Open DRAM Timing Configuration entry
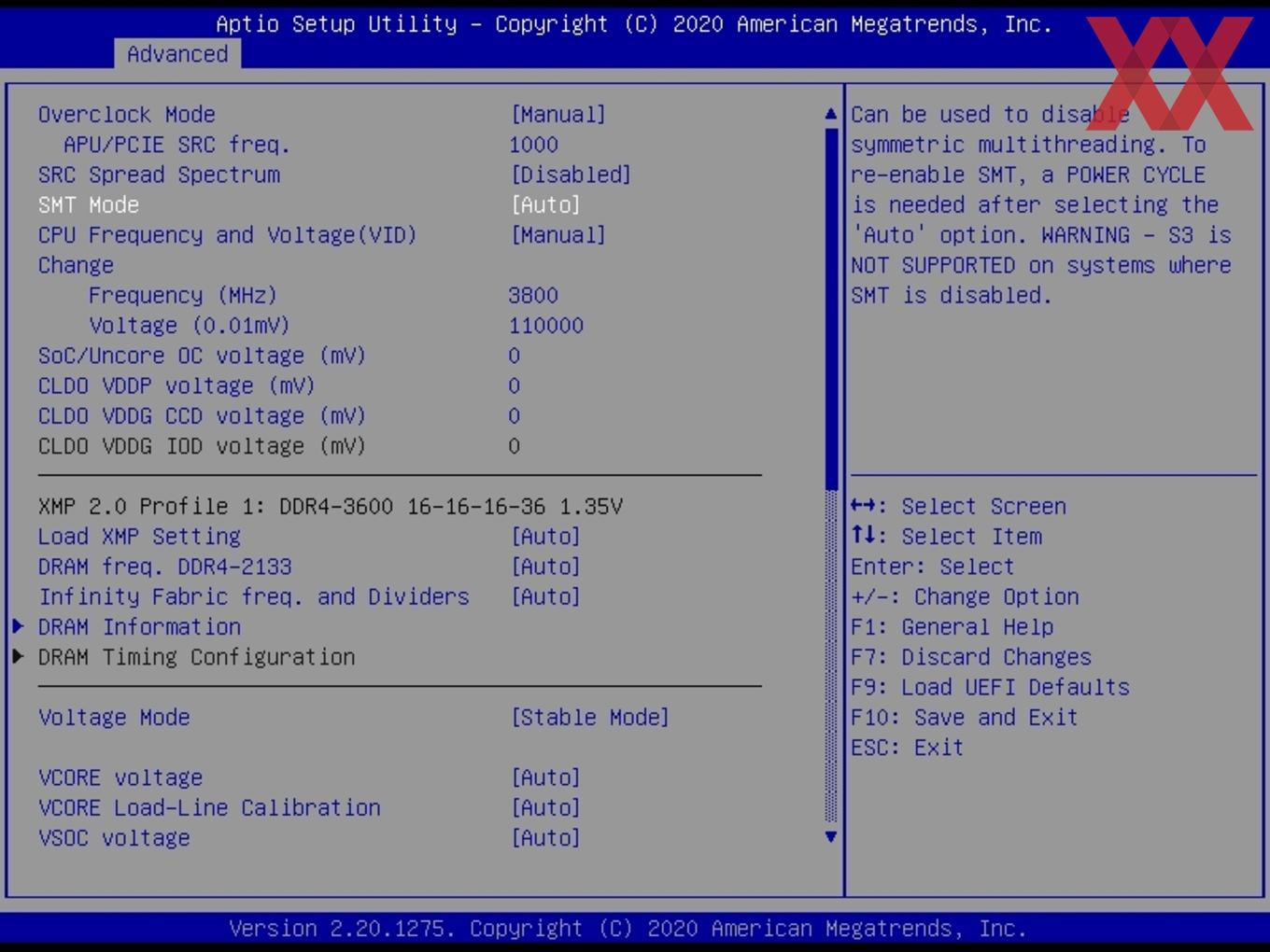Viewport: 1270px width, 952px height. click(x=196, y=657)
